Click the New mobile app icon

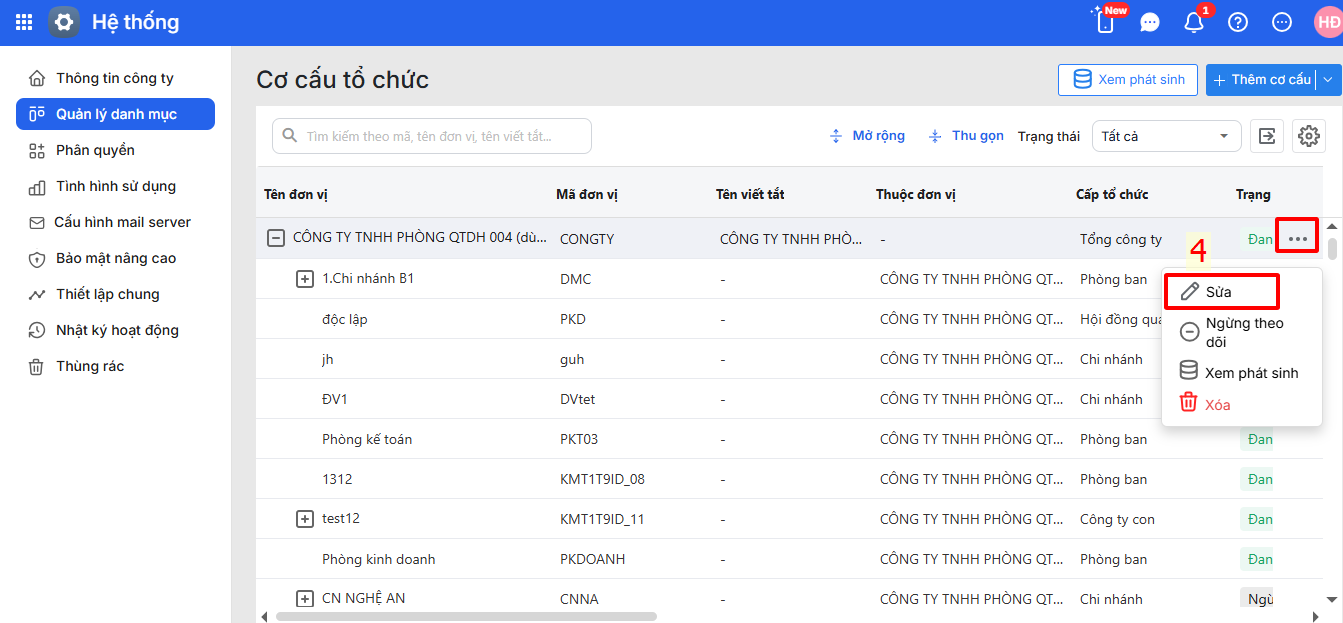pos(1106,22)
